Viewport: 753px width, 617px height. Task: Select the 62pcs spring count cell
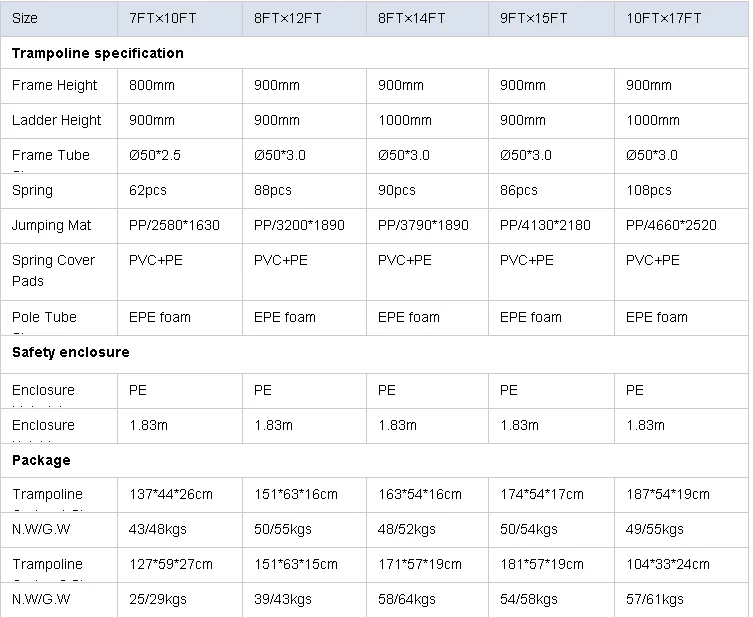[x=148, y=190]
